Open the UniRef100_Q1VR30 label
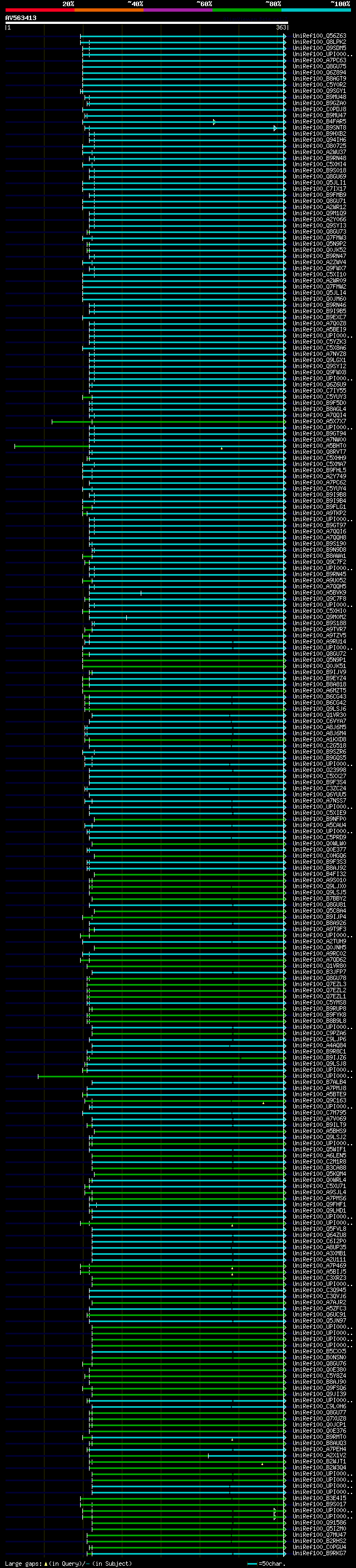The height and width of the screenshot is (1568, 356). click(x=319, y=715)
